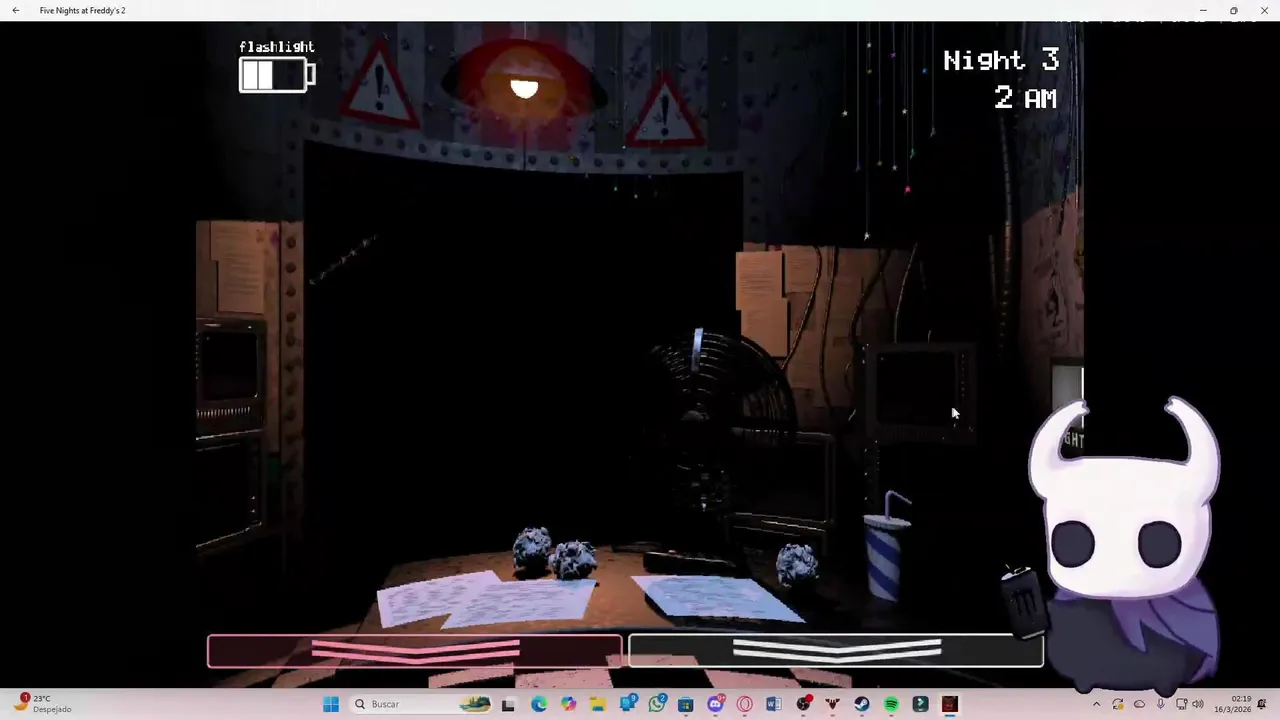The height and width of the screenshot is (720, 1280).
Task: Open WhatsApp from the taskbar
Action: coord(657,703)
